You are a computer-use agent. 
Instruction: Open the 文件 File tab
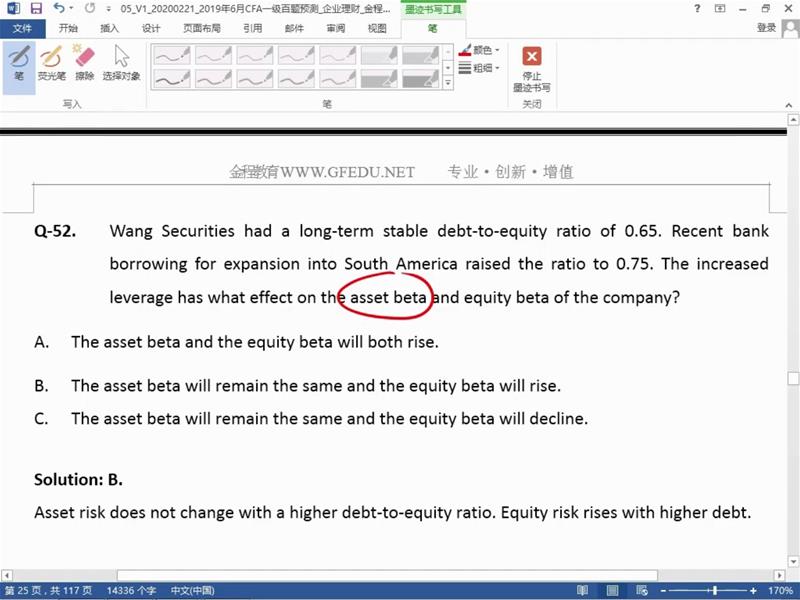click(x=22, y=28)
